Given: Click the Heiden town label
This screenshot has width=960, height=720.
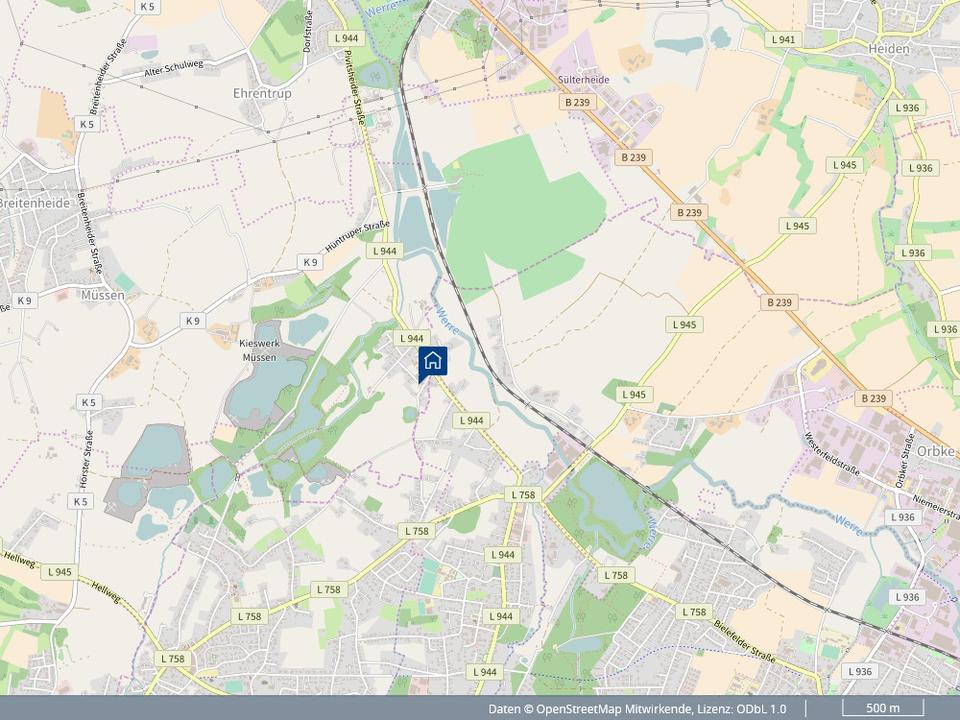Looking at the screenshot, I should click(889, 48).
